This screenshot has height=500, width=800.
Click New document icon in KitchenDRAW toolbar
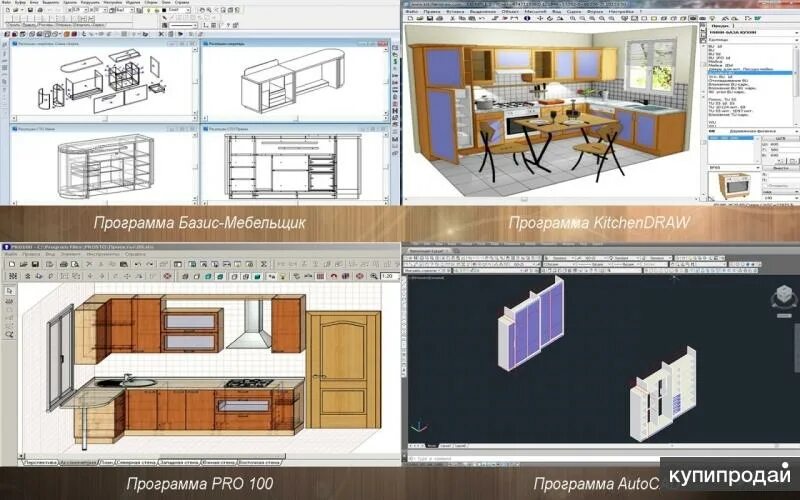pyautogui.click(x=410, y=18)
